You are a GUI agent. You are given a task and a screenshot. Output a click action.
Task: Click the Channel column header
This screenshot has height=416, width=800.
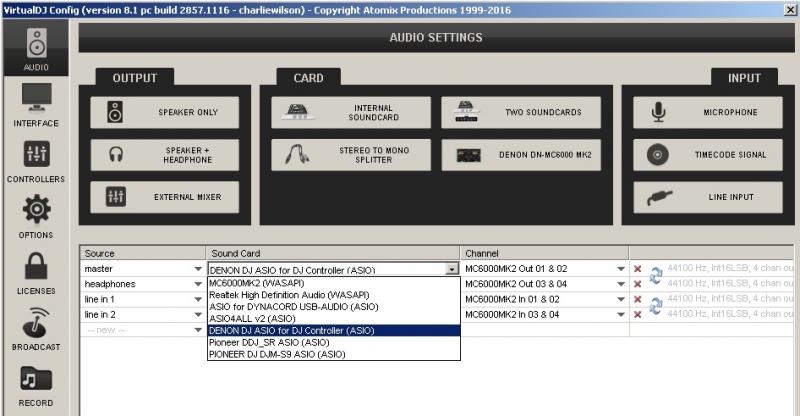tap(544, 253)
